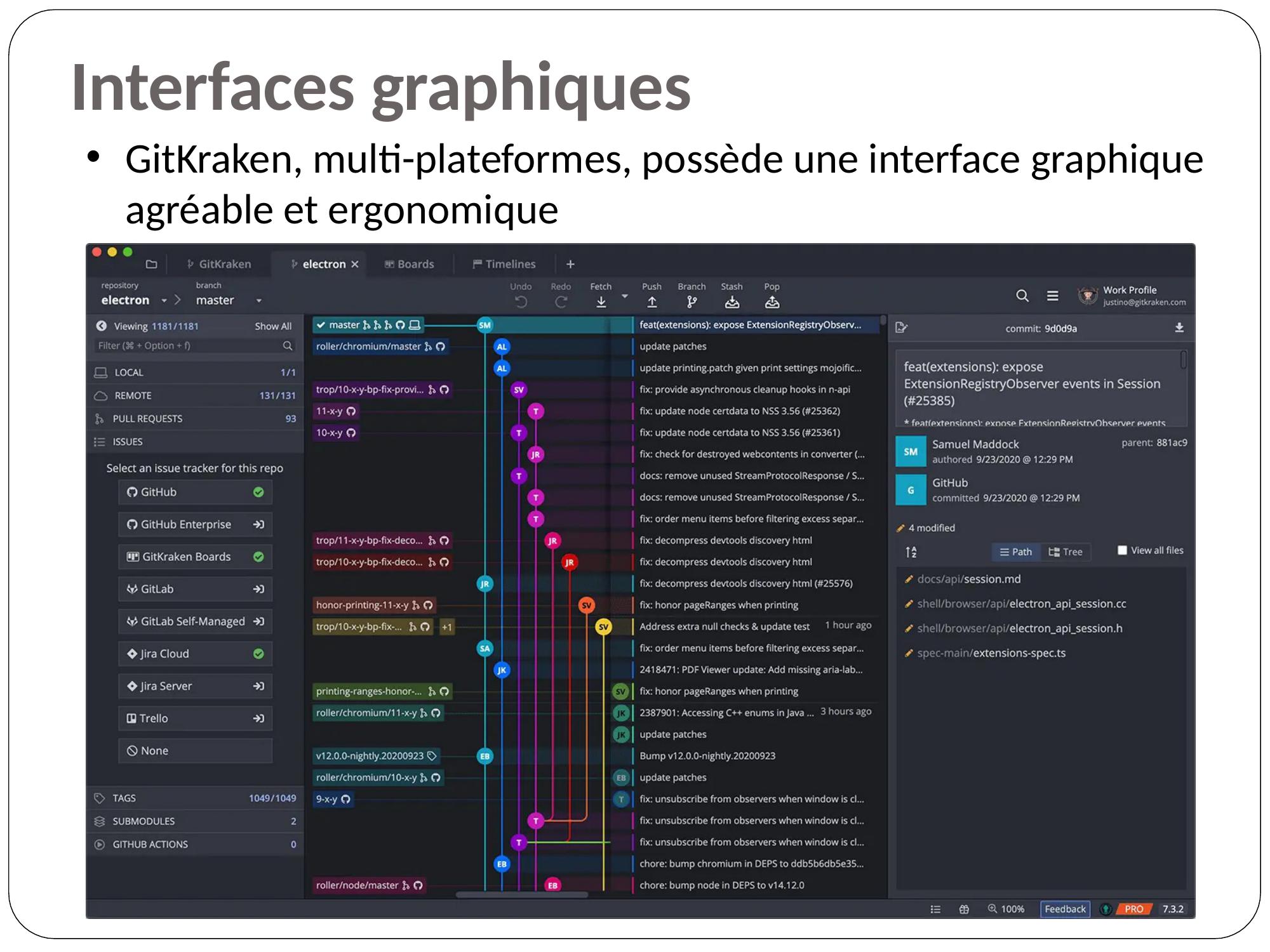Push commits with the Push icon
This screenshot has width=1270, height=952.
[652, 302]
